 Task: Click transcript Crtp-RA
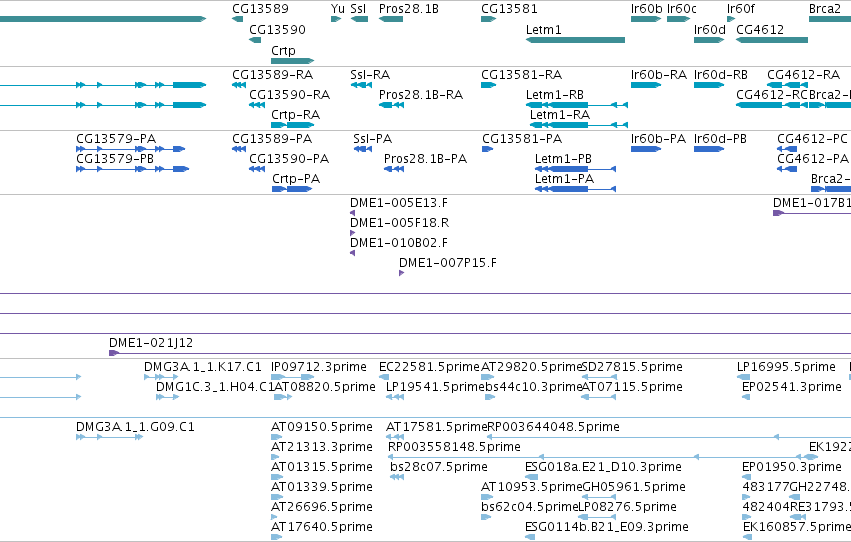(295, 114)
